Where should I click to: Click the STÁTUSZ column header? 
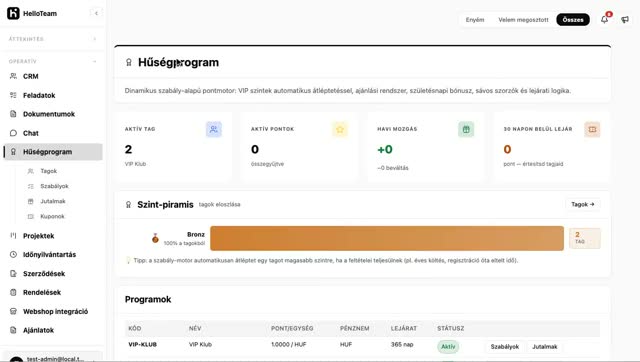(x=451, y=328)
